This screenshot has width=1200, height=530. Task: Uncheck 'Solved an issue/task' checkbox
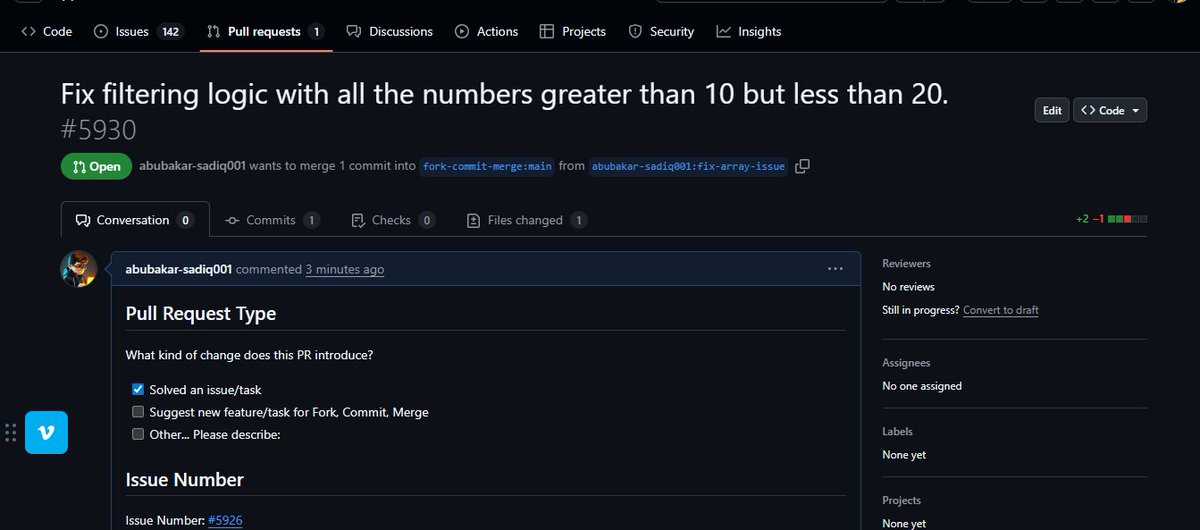coord(138,389)
